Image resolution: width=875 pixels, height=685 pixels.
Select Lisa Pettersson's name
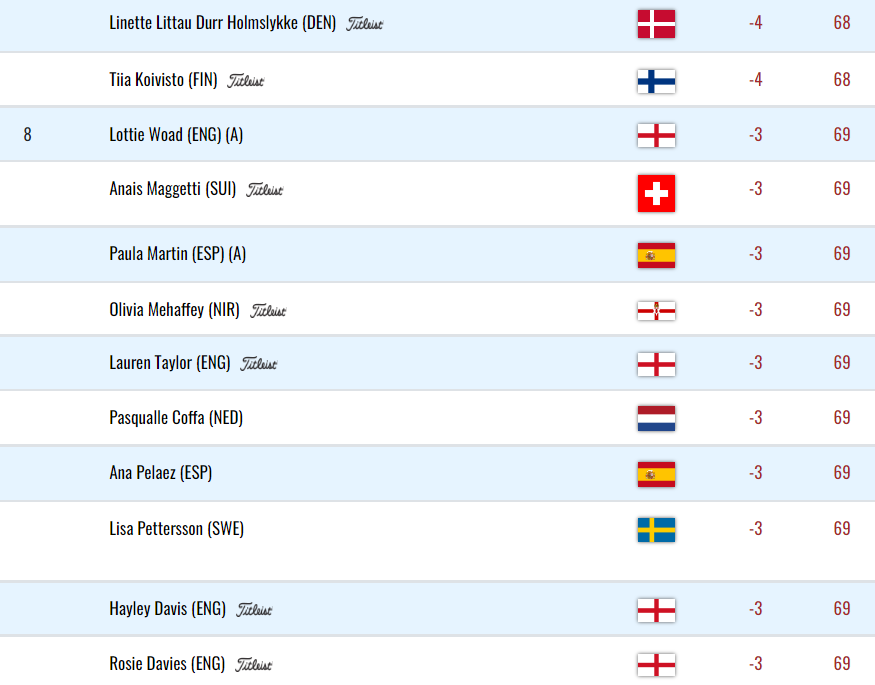click(176, 529)
